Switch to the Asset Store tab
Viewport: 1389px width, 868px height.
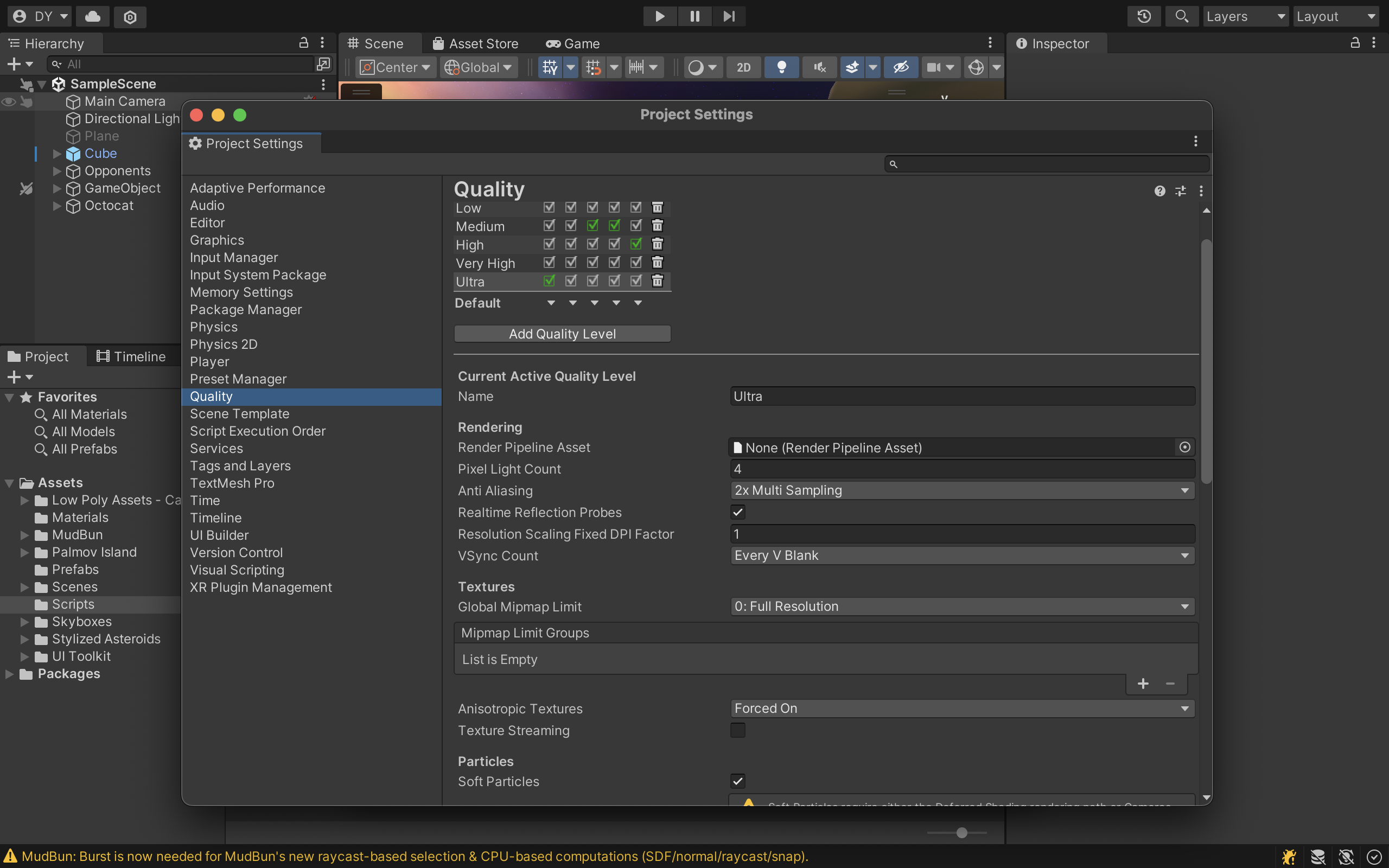[x=476, y=43]
